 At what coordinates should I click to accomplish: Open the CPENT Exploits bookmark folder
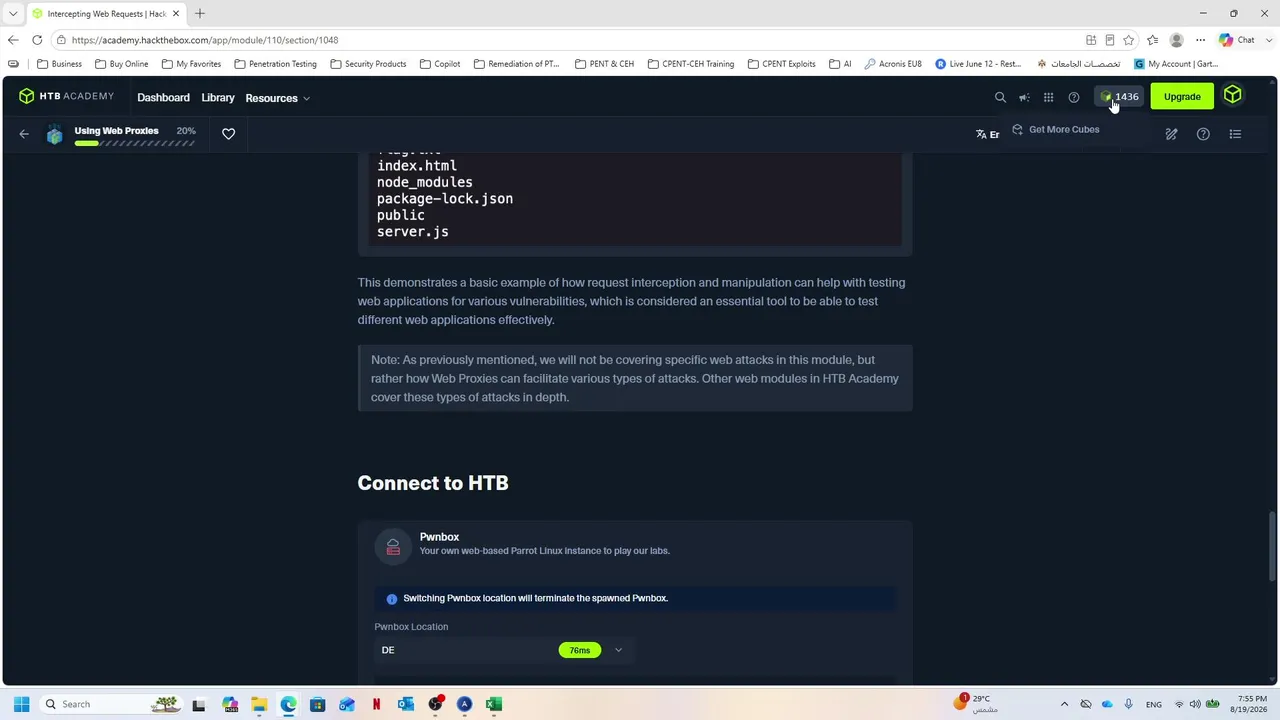tap(781, 64)
